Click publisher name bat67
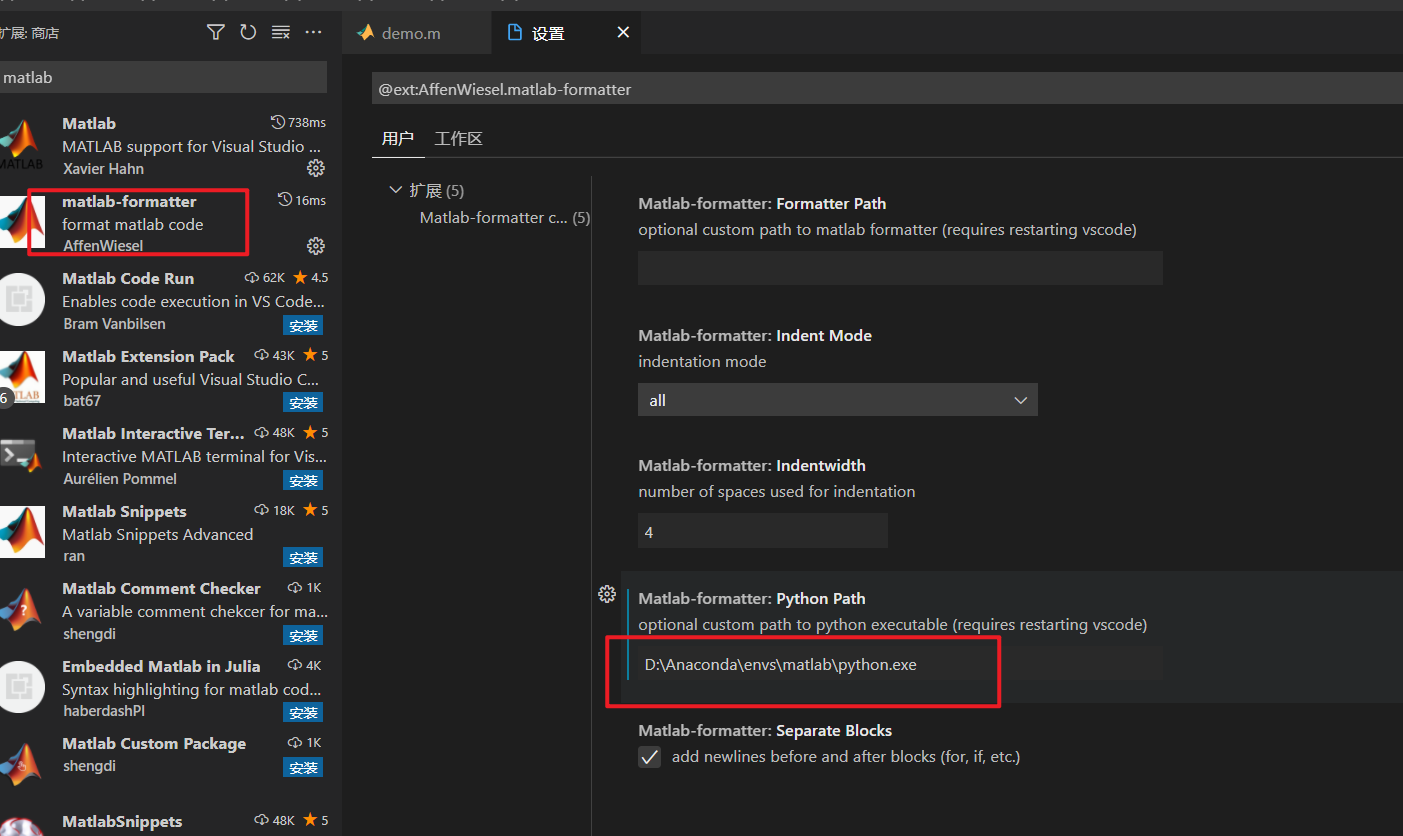1403x836 pixels. click(82, 401)
